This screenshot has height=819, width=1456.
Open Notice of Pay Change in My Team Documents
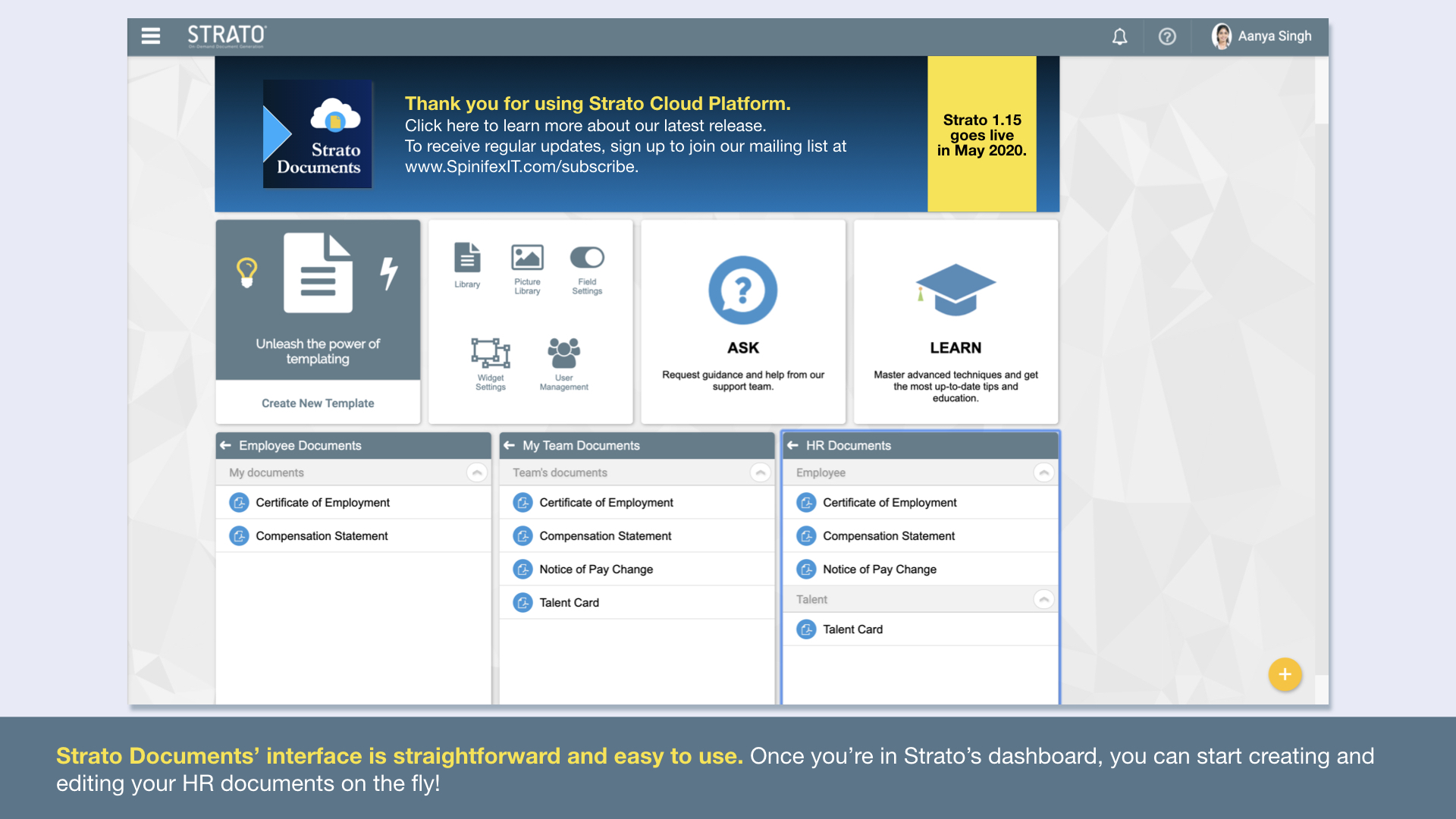596,570
